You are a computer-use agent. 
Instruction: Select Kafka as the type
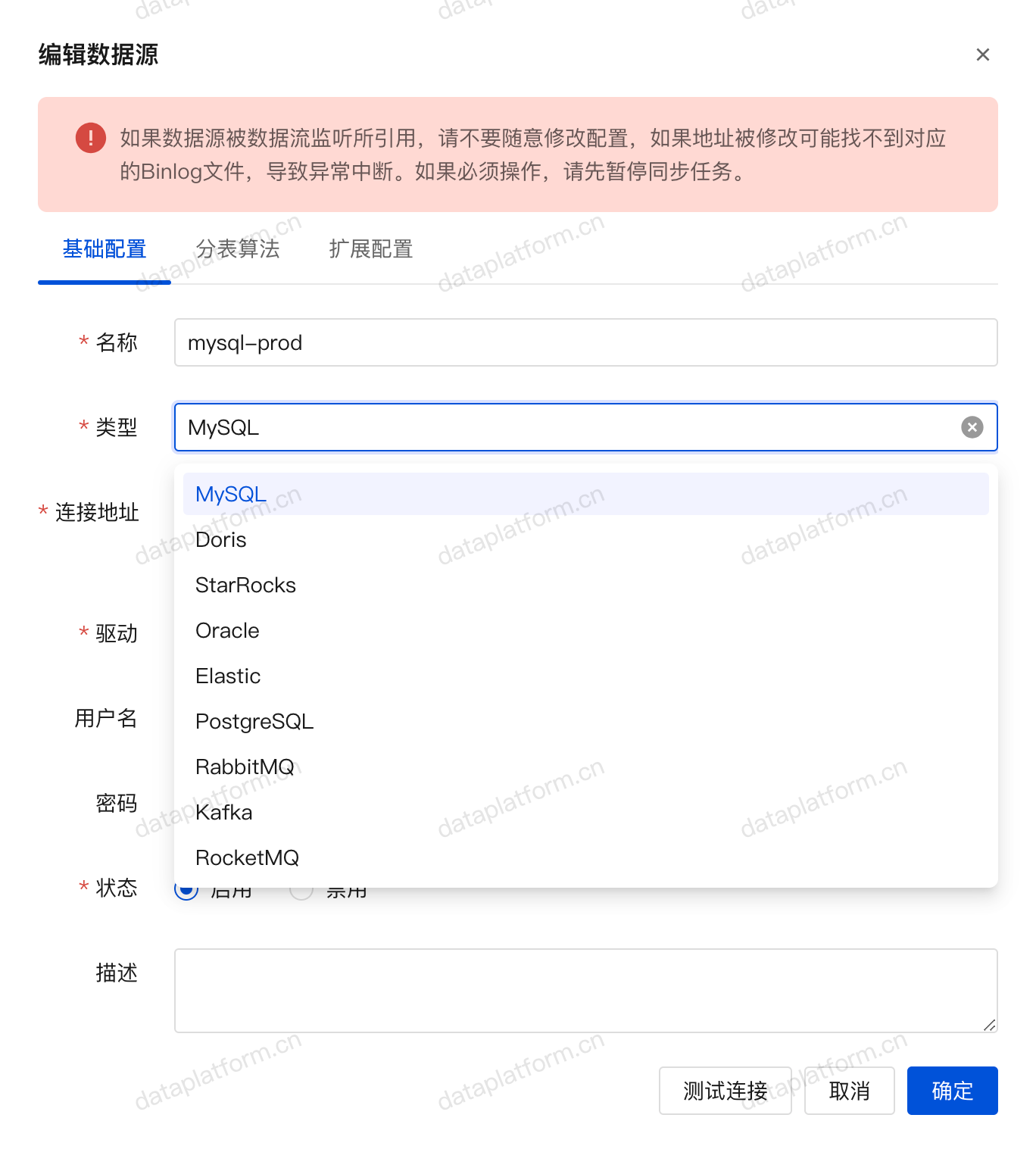(224, 812)
